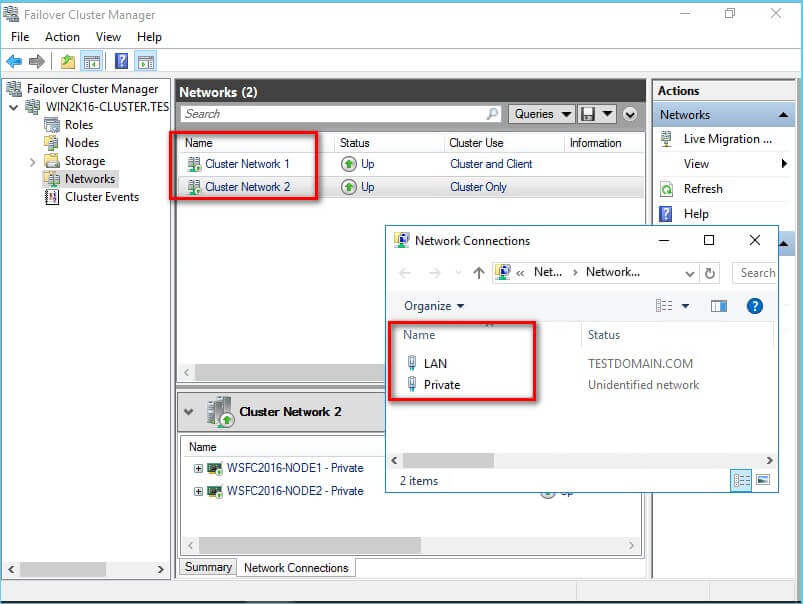Click the Status column header in Networks list

coord(354,143)
